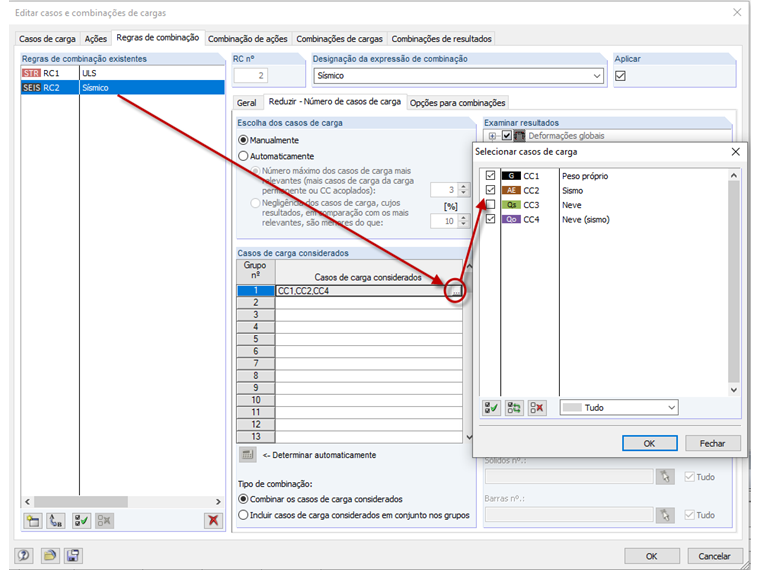Image resolution: width=760 pixels, height=570 pixels.
Task: Select the Manualmente radio button
Action: pos(243,140)
